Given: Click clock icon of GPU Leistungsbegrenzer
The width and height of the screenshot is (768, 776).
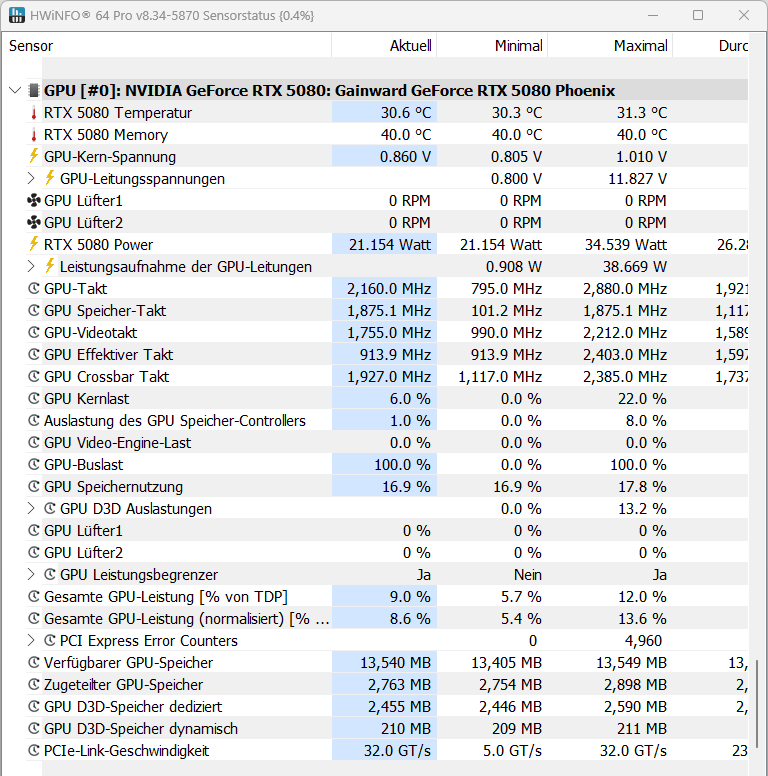Looking at the screenshot, I should [49, 575].
